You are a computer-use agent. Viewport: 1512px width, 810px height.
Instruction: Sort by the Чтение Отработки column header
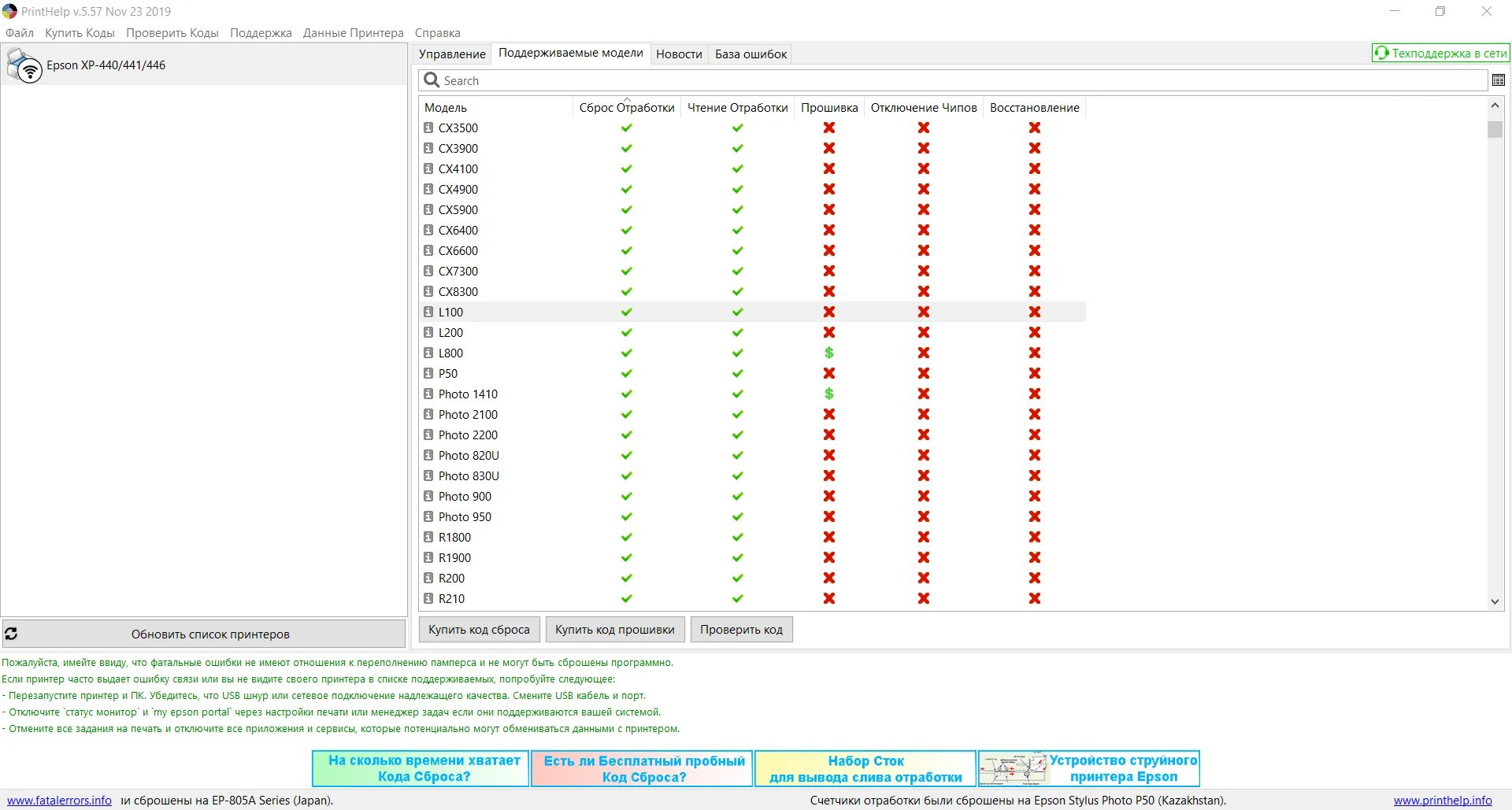point(738,107)
